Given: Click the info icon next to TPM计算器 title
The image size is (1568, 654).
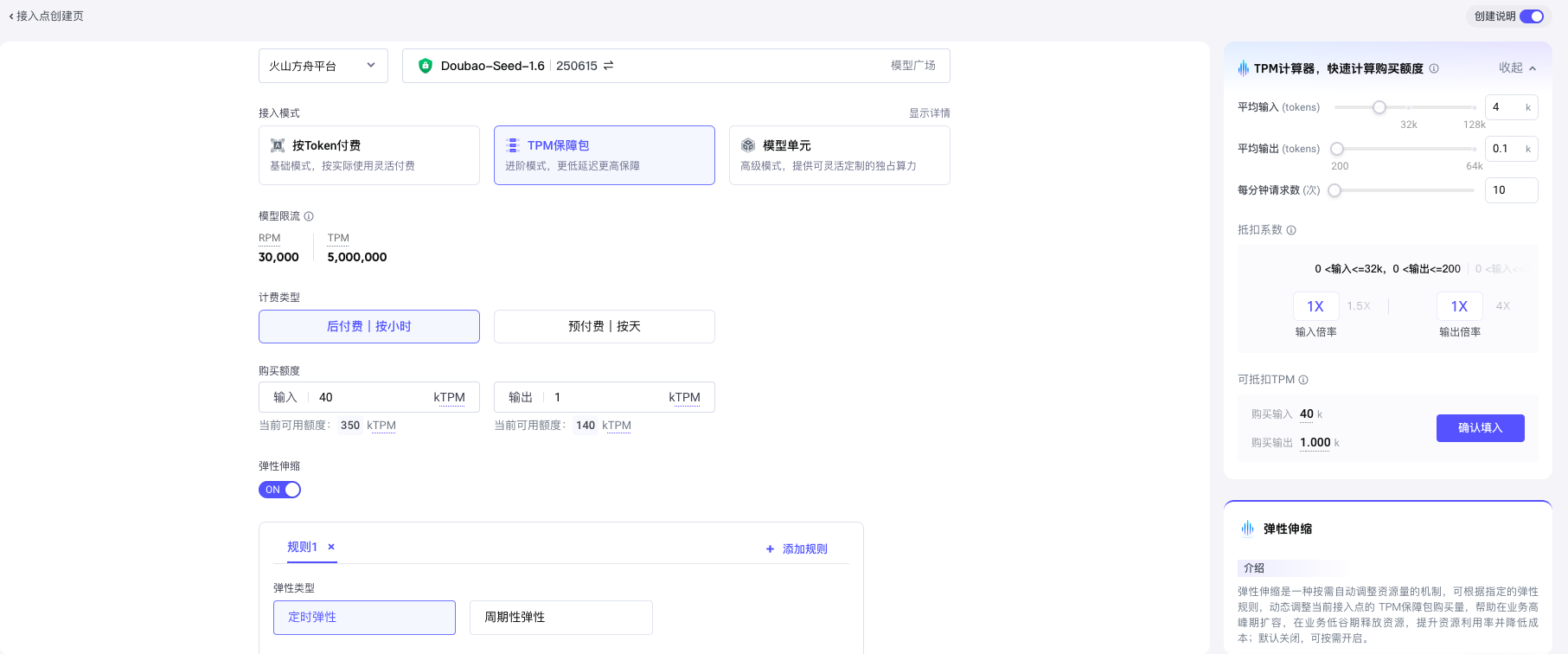Looking at the screenshot, I should [1434, 68].
